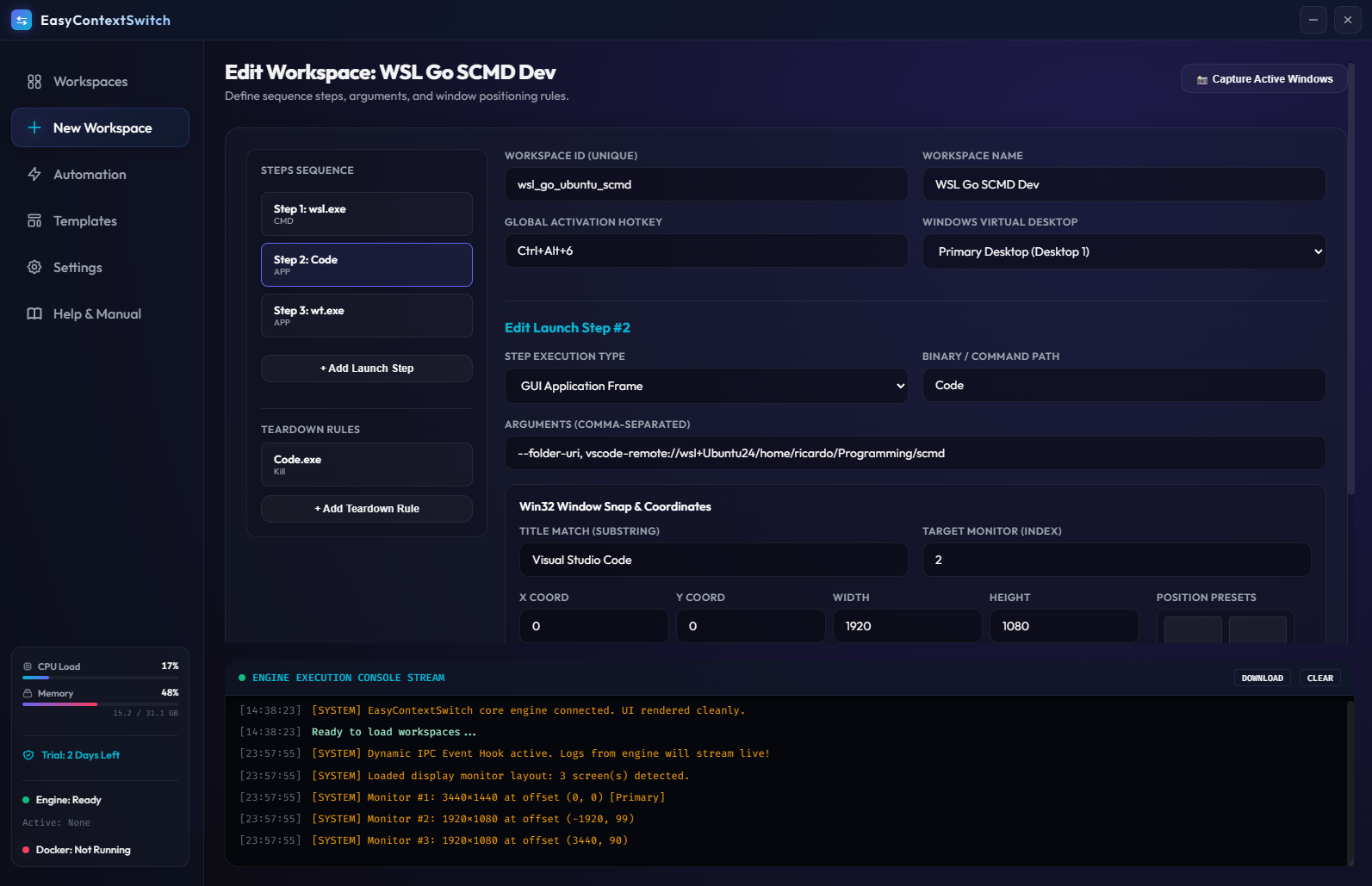Click the camera icon in Capture Active Windows
The width and height of the screenshot is (1372, 886).
pyautogui.click(x=1202, y=79)
